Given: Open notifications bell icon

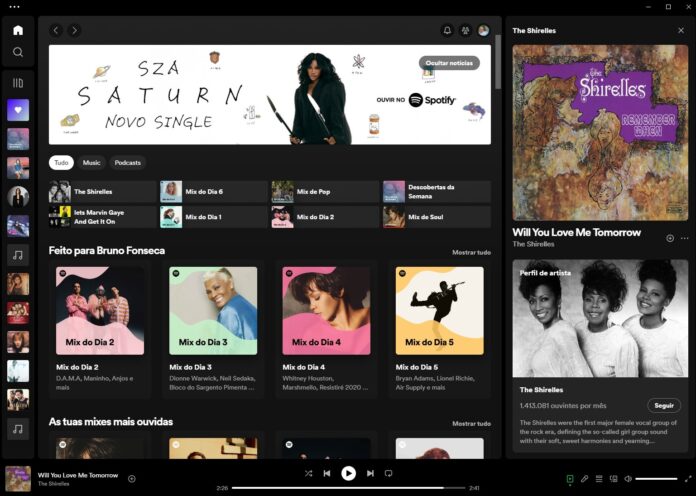Looking at the screenshot, I should [447, 30].
